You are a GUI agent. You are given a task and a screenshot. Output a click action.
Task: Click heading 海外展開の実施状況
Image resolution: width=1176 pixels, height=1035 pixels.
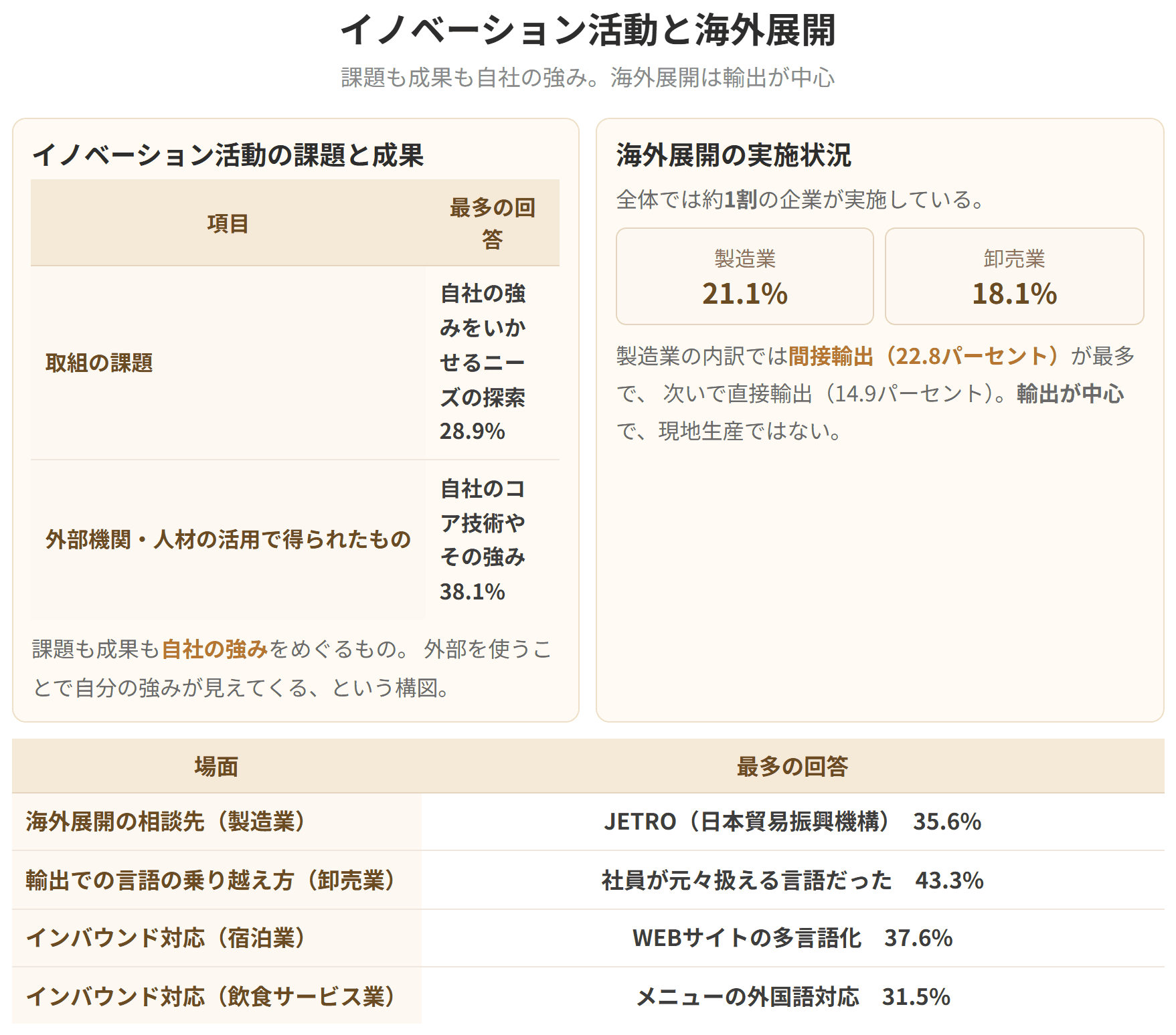point(733,155)
